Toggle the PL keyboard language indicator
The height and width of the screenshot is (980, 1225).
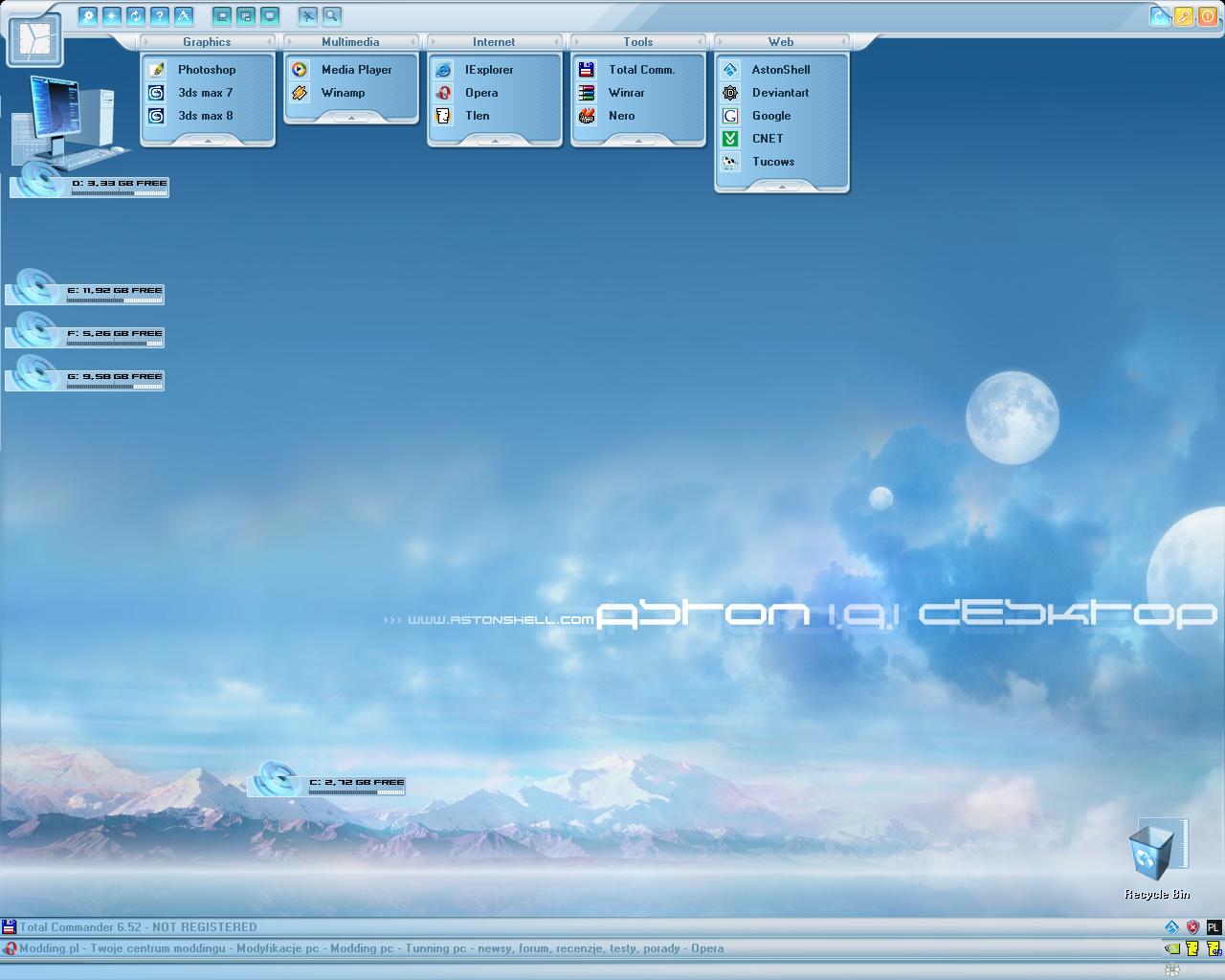(1214, 927)
